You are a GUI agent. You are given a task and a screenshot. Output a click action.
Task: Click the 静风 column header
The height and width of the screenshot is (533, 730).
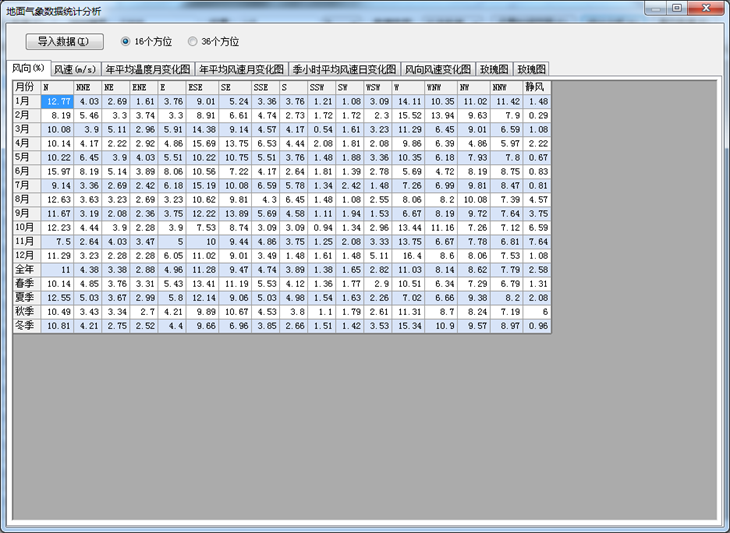(x=537, y=88)
